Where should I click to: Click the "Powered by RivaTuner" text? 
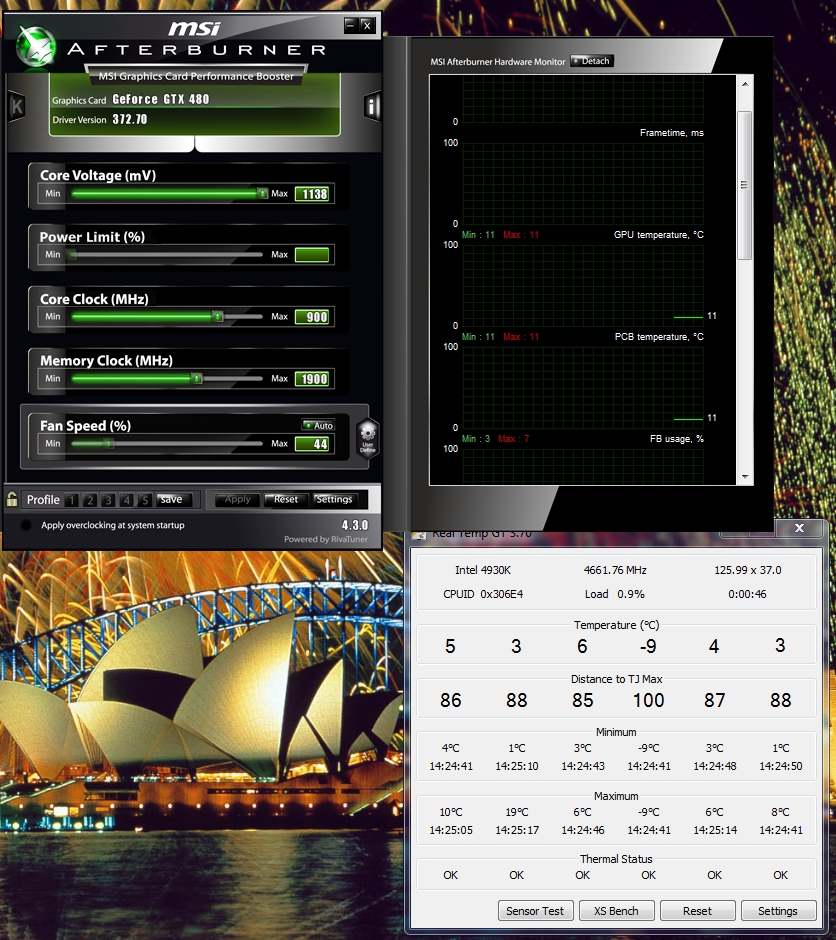click(326, 539)
